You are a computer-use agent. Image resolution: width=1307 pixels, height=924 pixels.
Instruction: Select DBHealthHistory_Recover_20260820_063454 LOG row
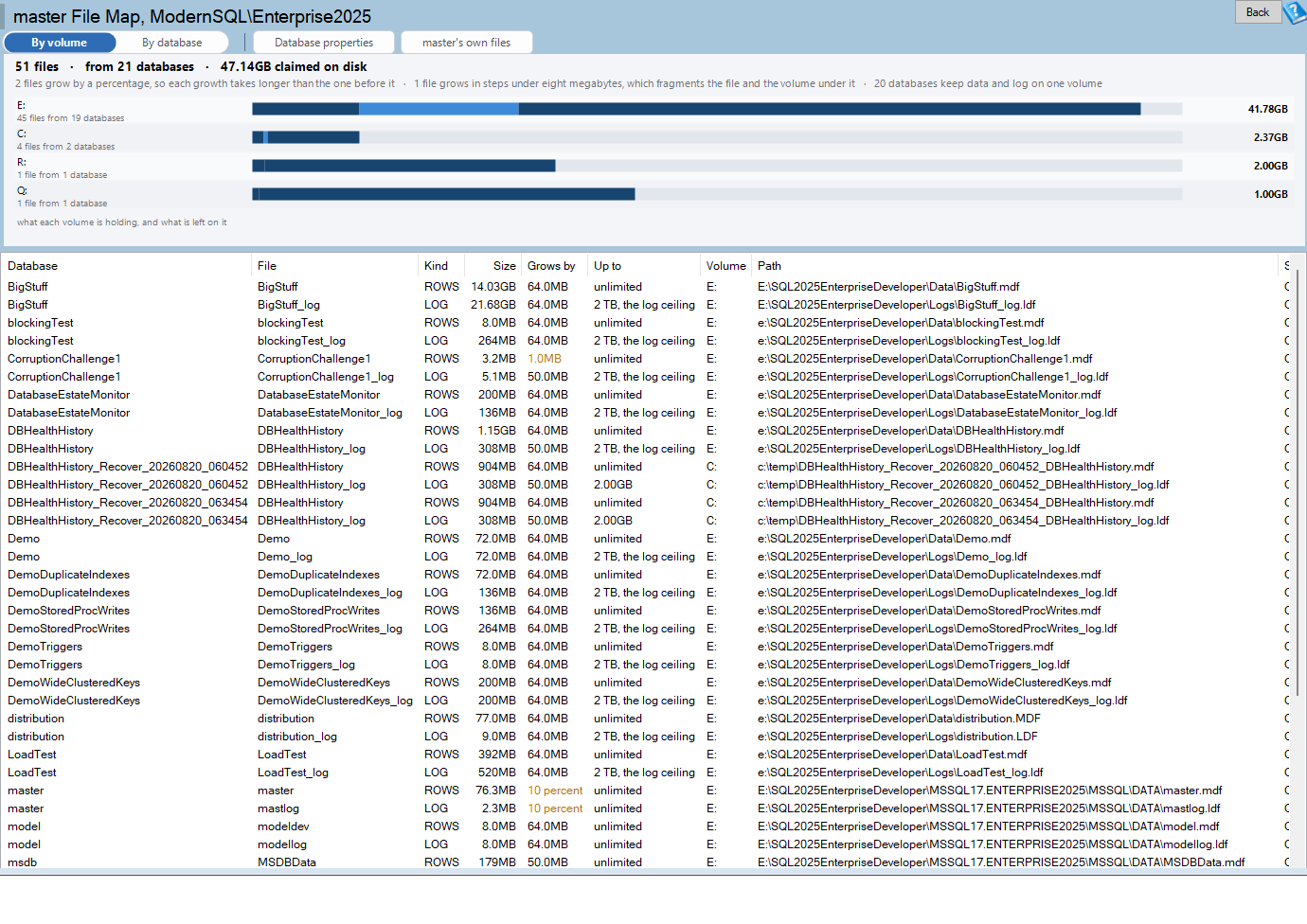pos(644,521)
